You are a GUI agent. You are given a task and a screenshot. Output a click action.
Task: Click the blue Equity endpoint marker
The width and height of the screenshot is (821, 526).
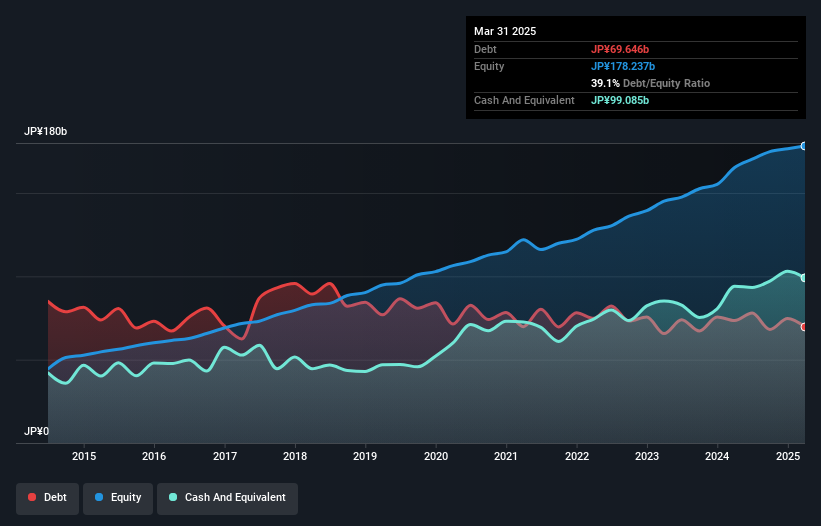[x=803, y=146]
